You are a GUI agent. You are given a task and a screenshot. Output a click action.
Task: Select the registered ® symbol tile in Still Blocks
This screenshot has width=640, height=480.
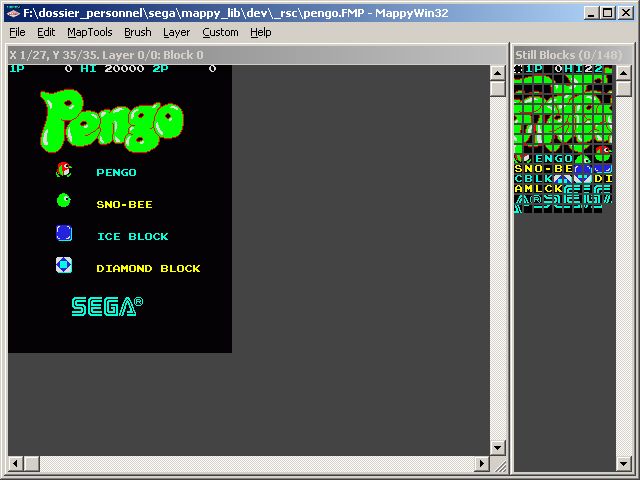538,199
